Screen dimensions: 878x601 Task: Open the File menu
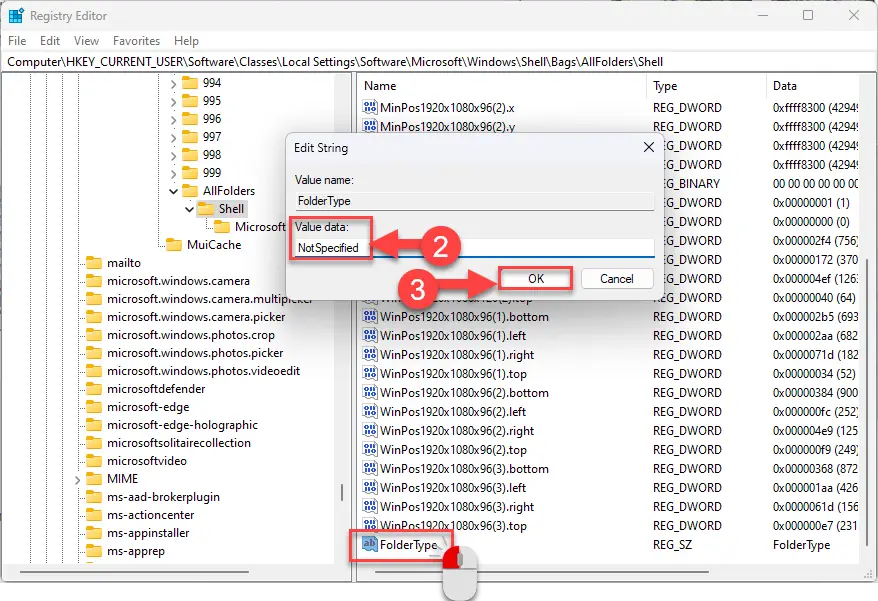(x=17, y=41)
